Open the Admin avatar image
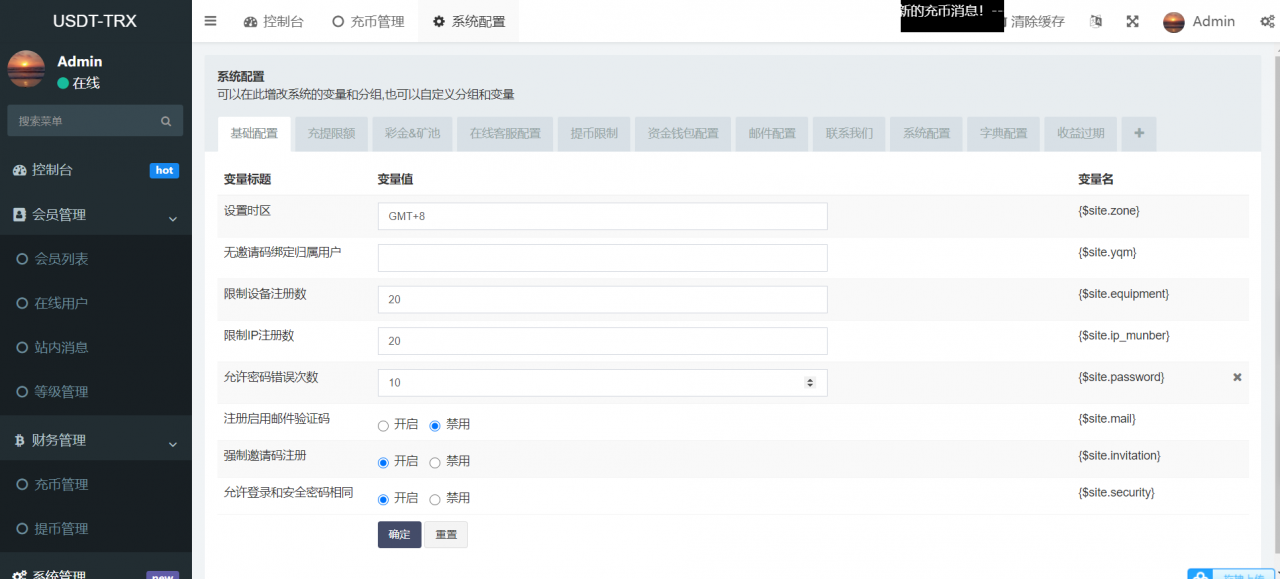 pyautogui.click(x=1172, y=21)
